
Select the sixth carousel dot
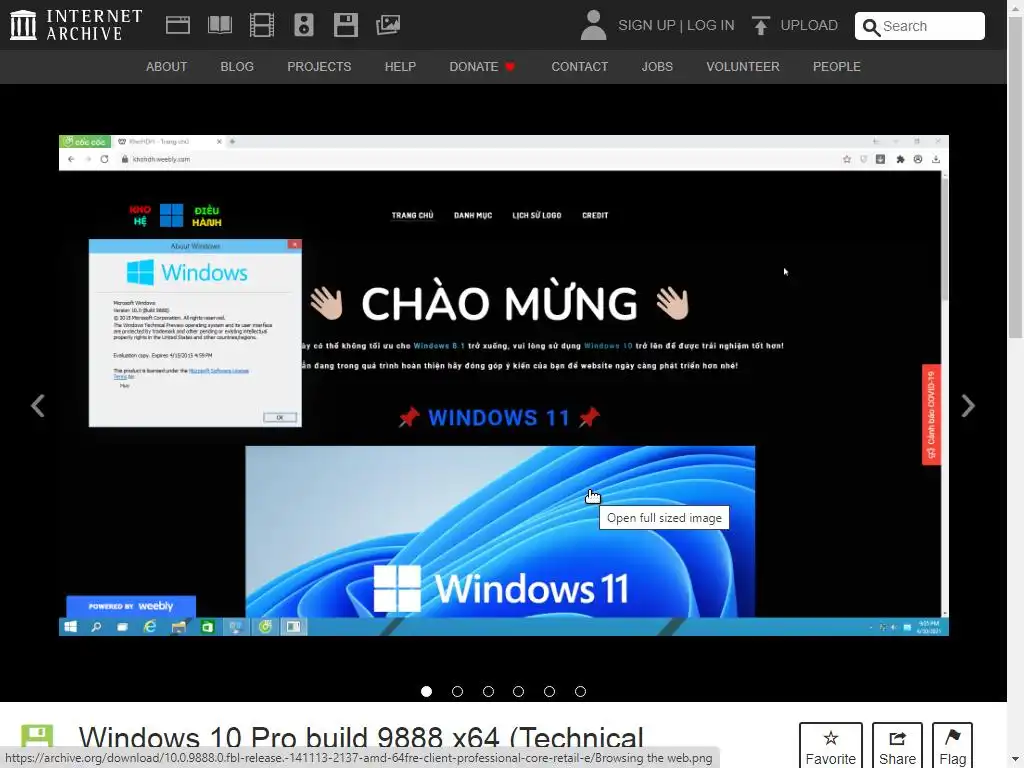(x=580, y=691)
